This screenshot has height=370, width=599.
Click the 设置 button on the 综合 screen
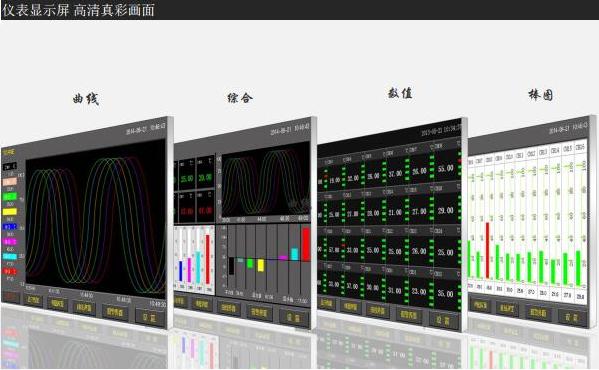[294, 318]
